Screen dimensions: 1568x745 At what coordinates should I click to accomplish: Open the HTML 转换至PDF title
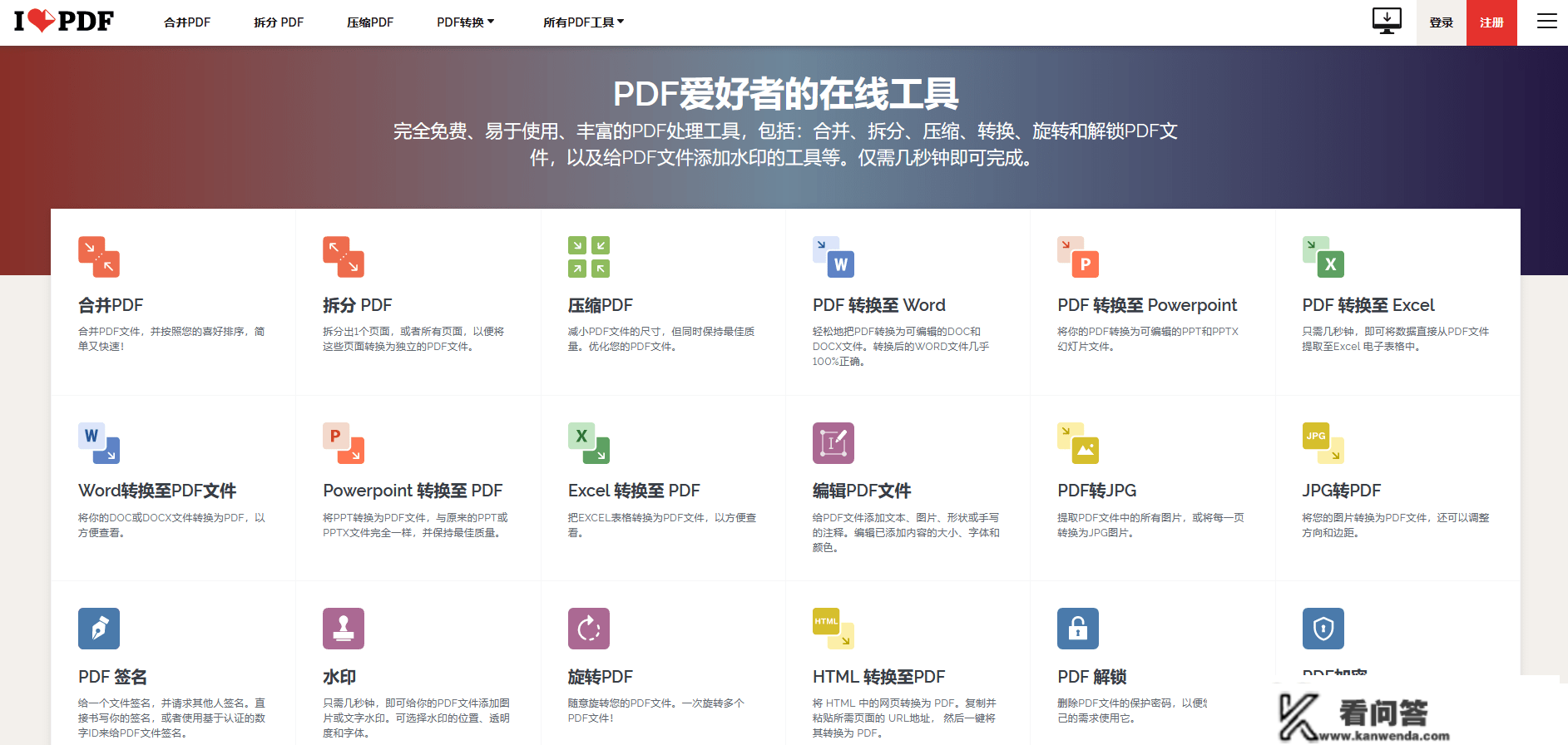click(x=879, y=677)
